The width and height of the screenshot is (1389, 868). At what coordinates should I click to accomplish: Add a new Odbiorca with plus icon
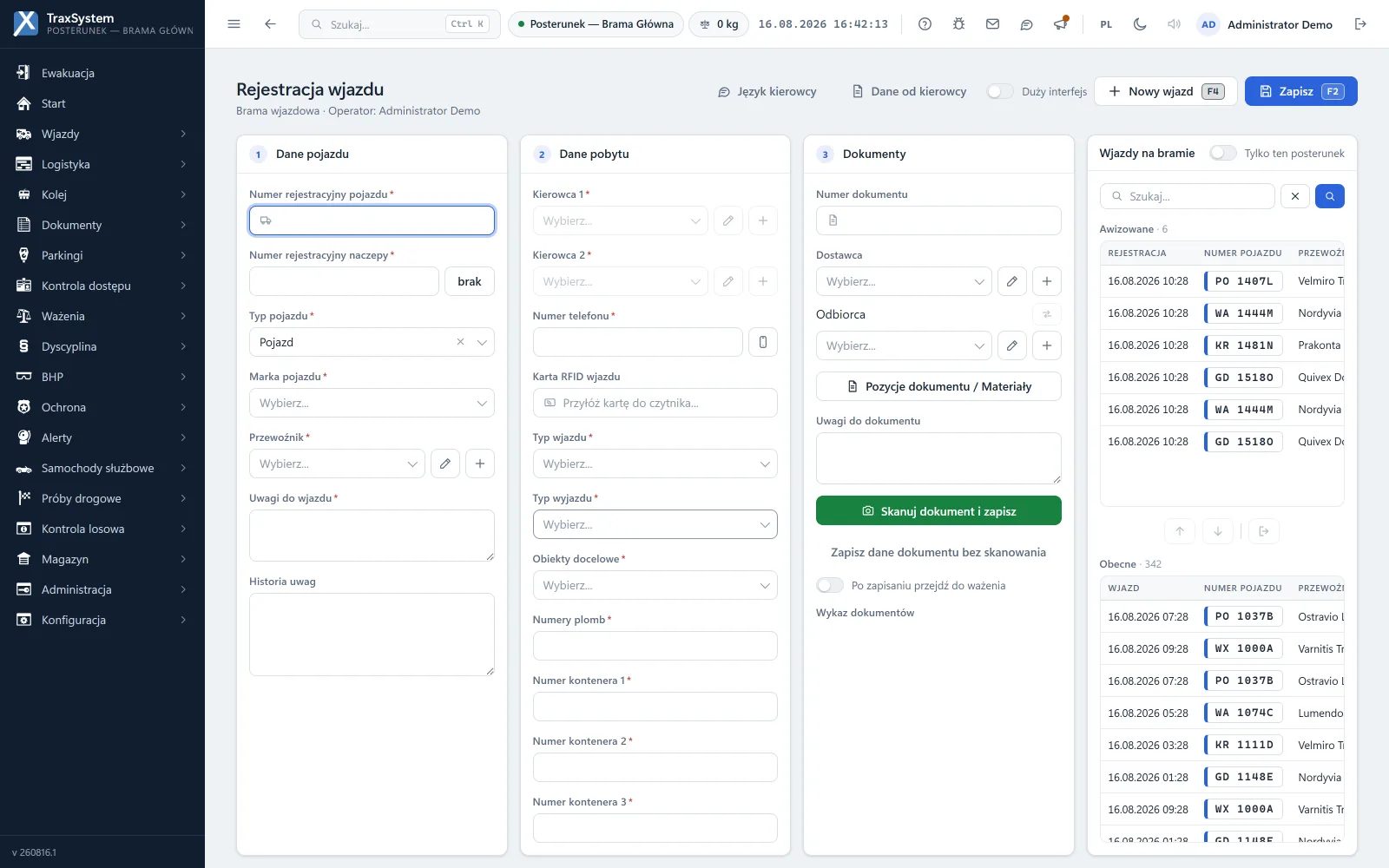click(1047, 345)
